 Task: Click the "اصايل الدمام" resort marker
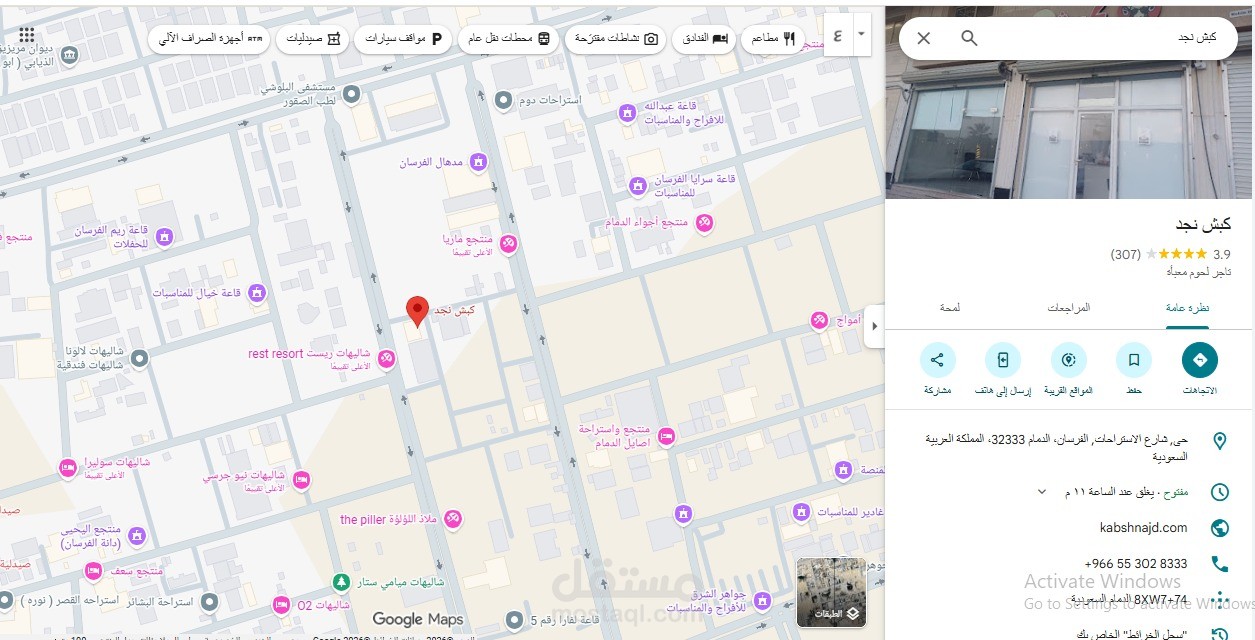pos(667,436)
